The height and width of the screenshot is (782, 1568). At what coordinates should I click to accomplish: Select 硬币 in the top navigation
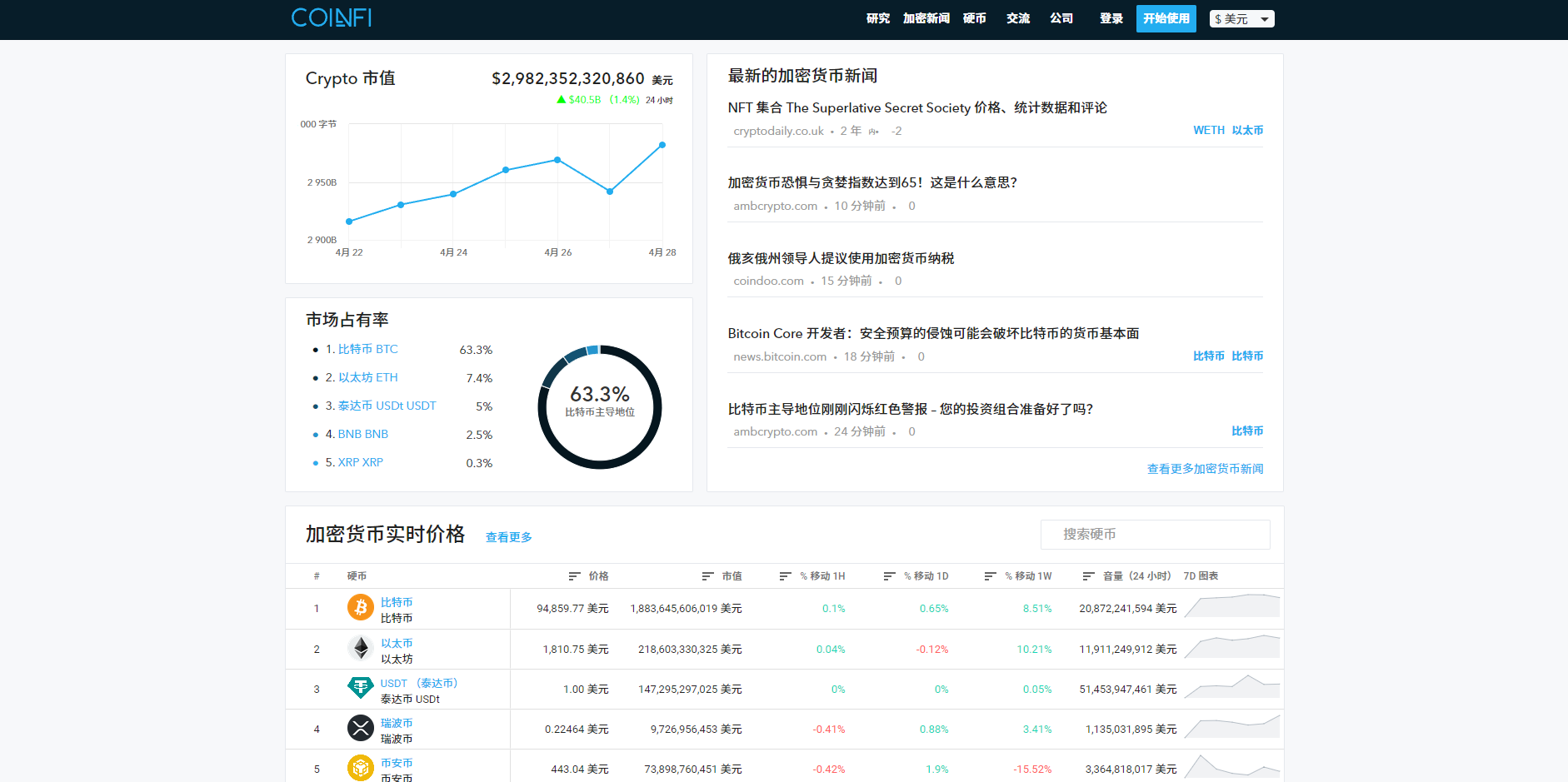coord(975,18)
